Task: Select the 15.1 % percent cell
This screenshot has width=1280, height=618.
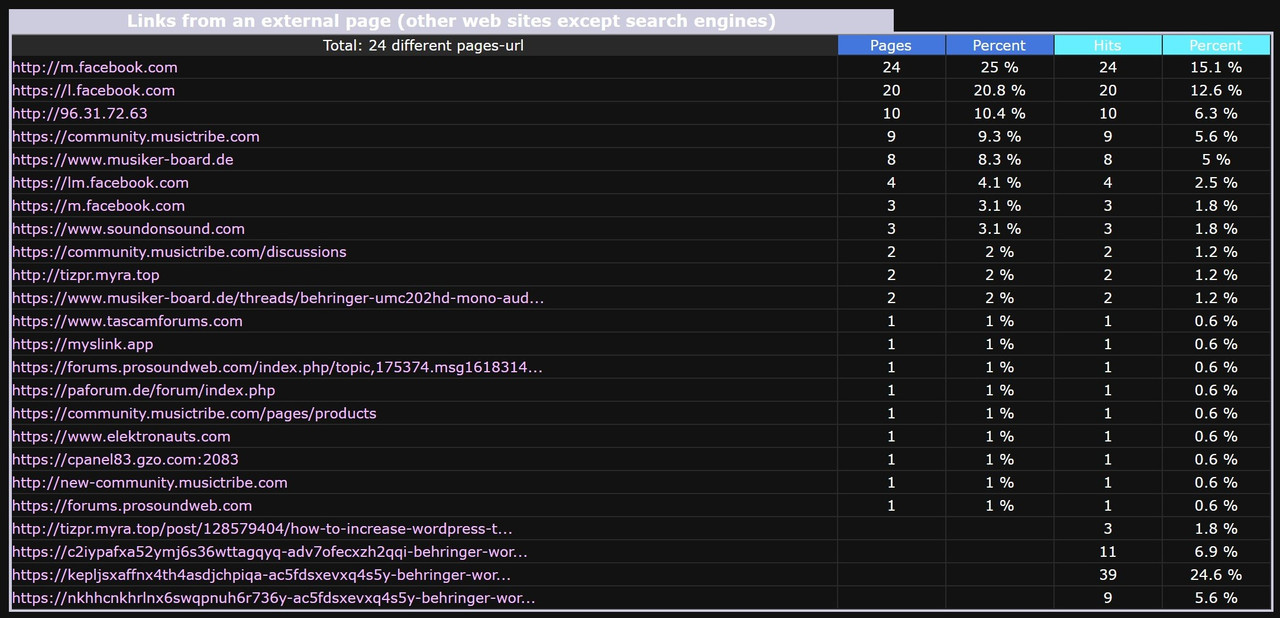Action: 1216,67
